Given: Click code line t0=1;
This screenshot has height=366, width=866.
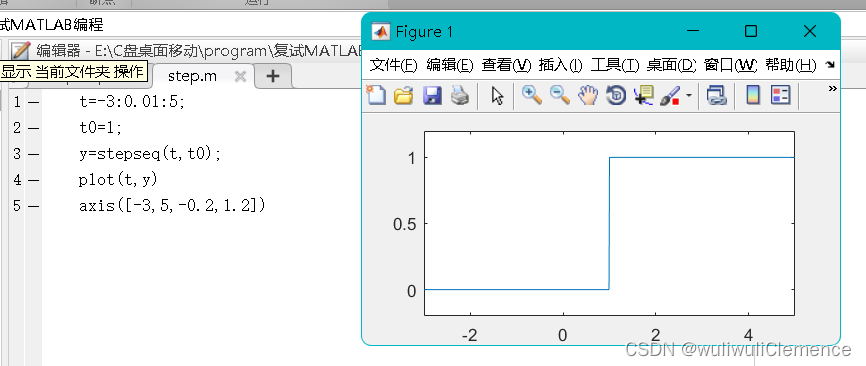Looking at the screenshot, I should point(101,128).
